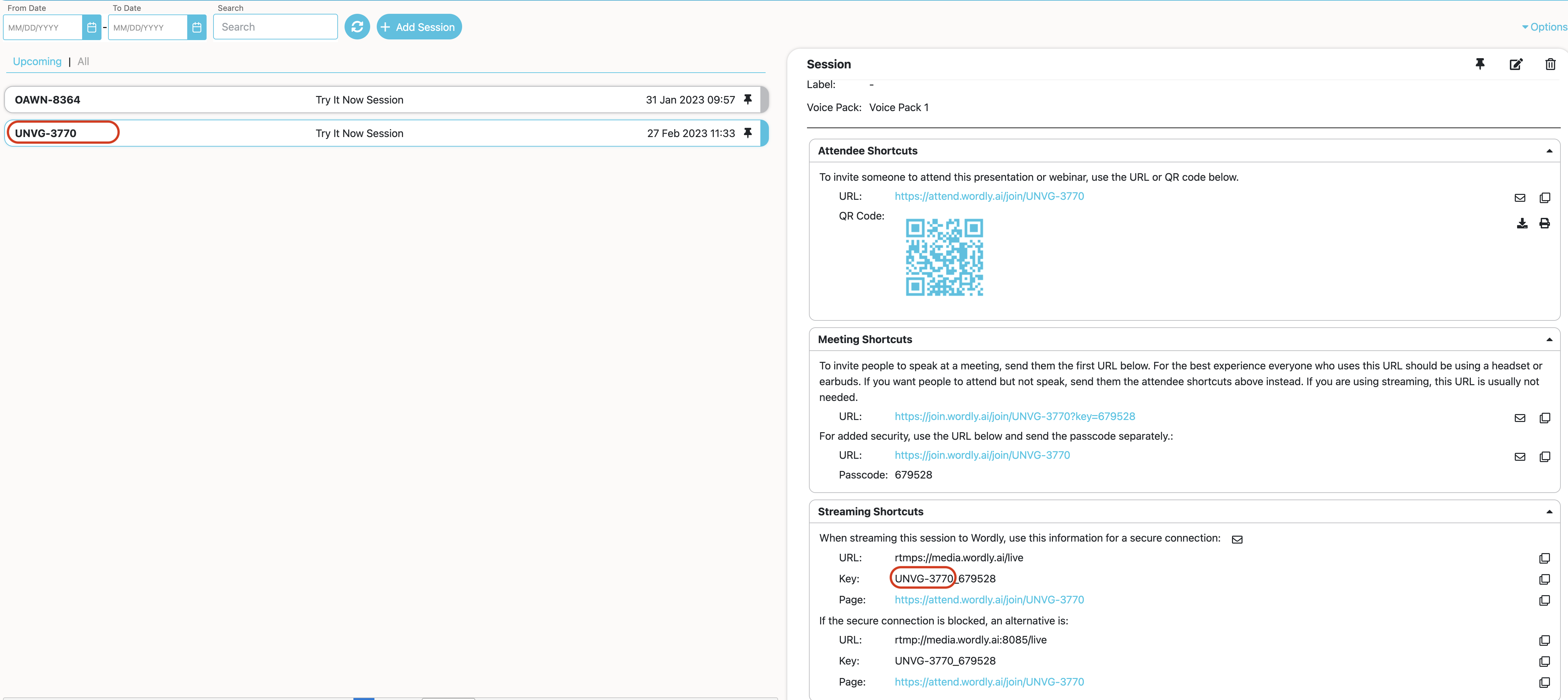Edit the session using the pencil icon

(1516, 64)
